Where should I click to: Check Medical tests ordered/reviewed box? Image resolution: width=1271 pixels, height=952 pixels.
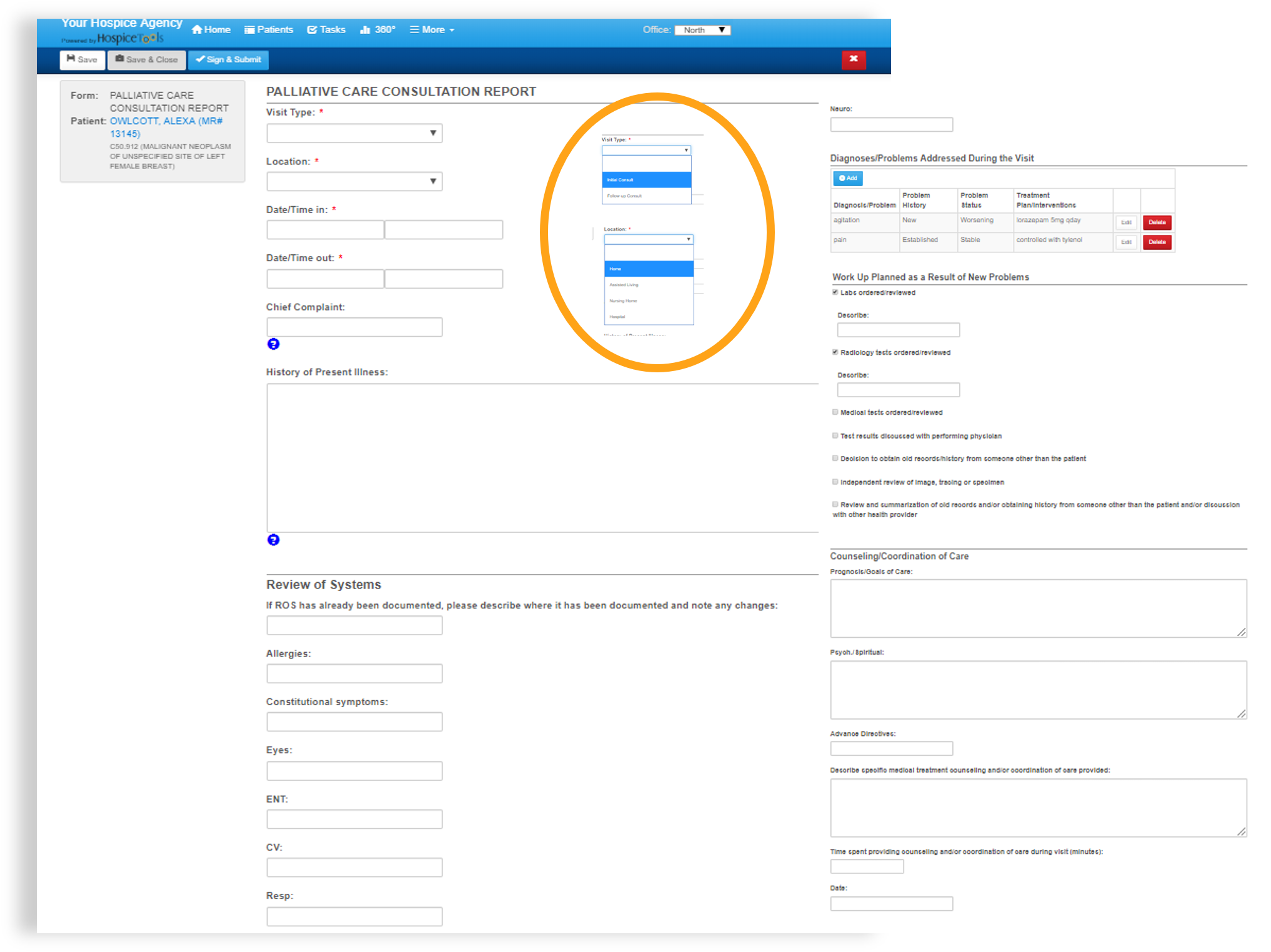click(835, 412)
